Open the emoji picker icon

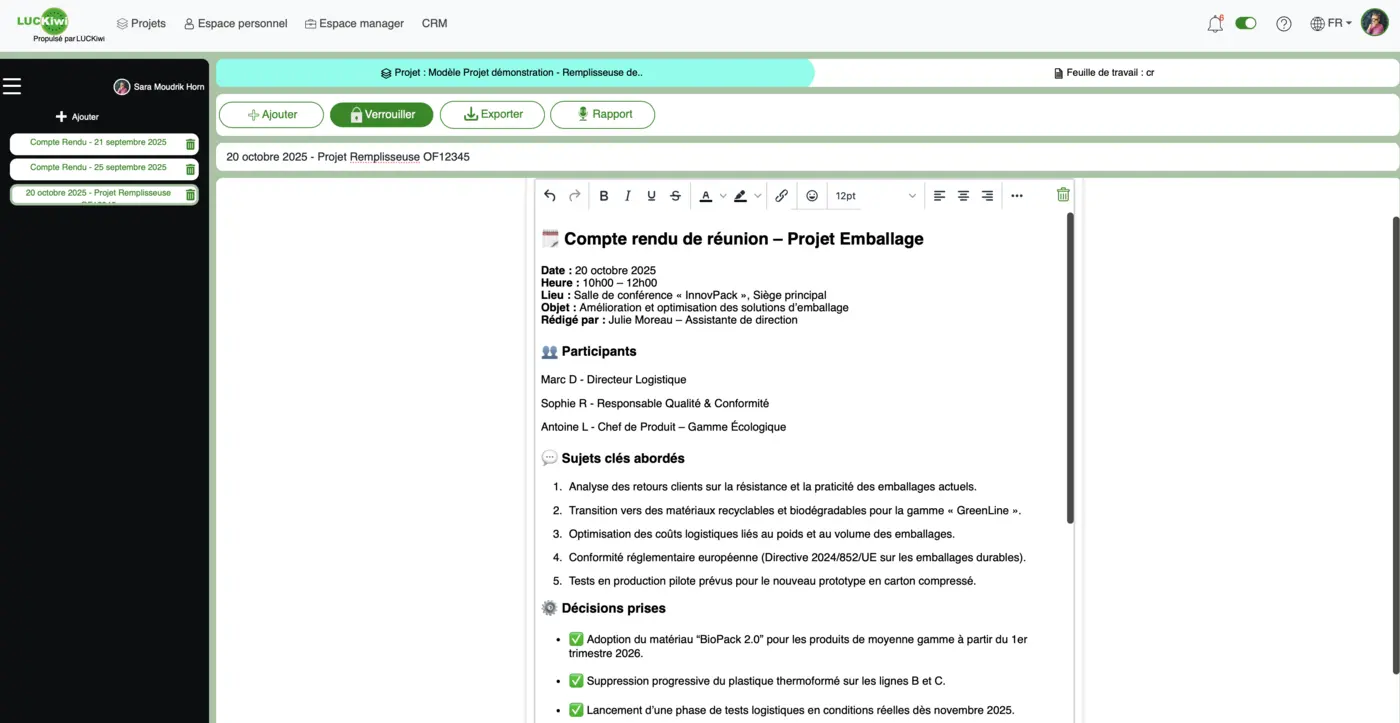[x=811, y=195]
